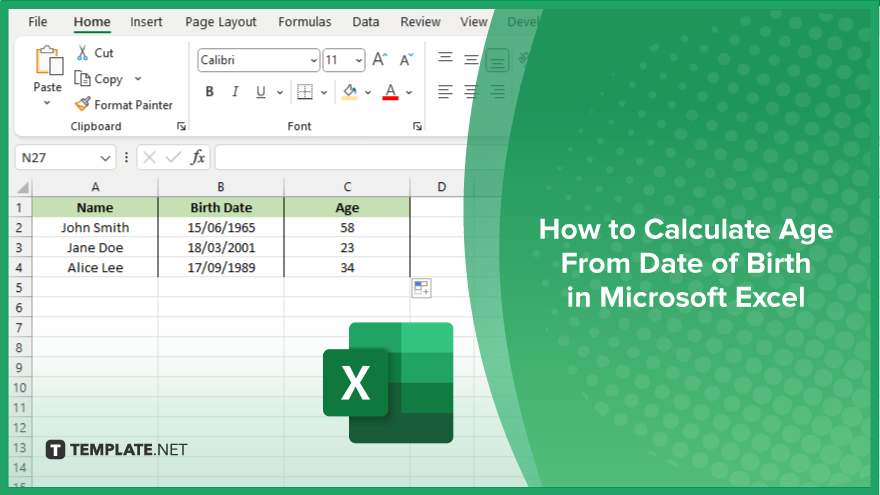
Task: Select column C header
Action: (x=347, y=187)
